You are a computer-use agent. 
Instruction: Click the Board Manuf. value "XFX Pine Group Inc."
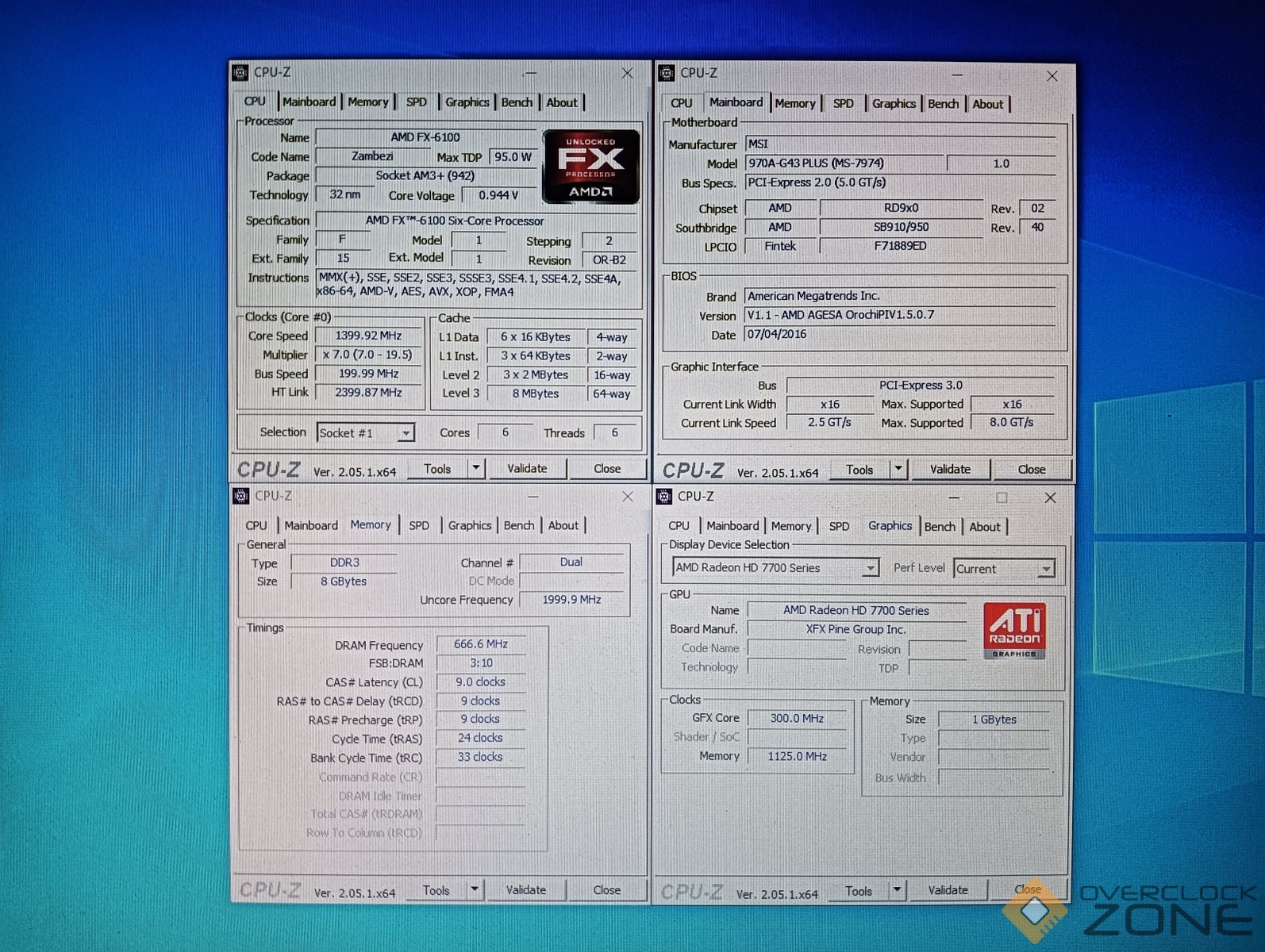click(x=856, y=629)
